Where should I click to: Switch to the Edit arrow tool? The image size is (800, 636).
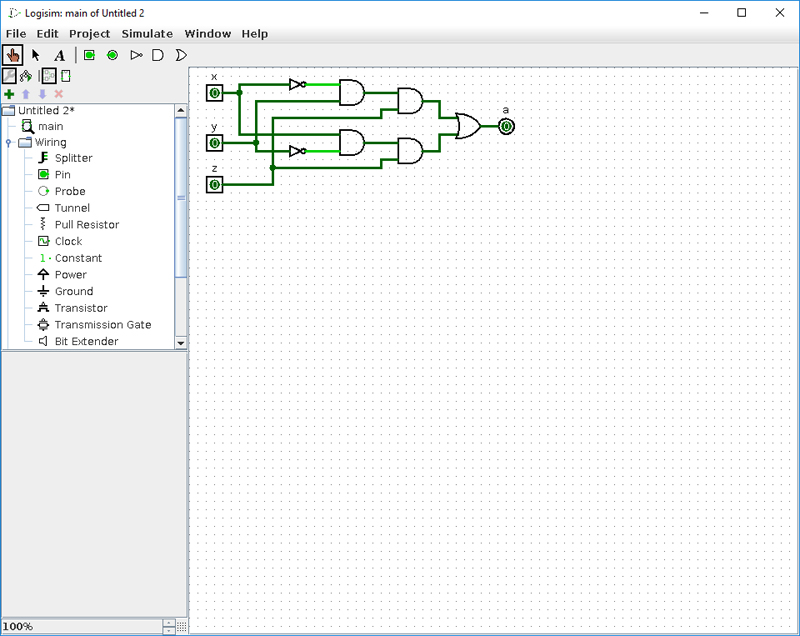point(35,55)
